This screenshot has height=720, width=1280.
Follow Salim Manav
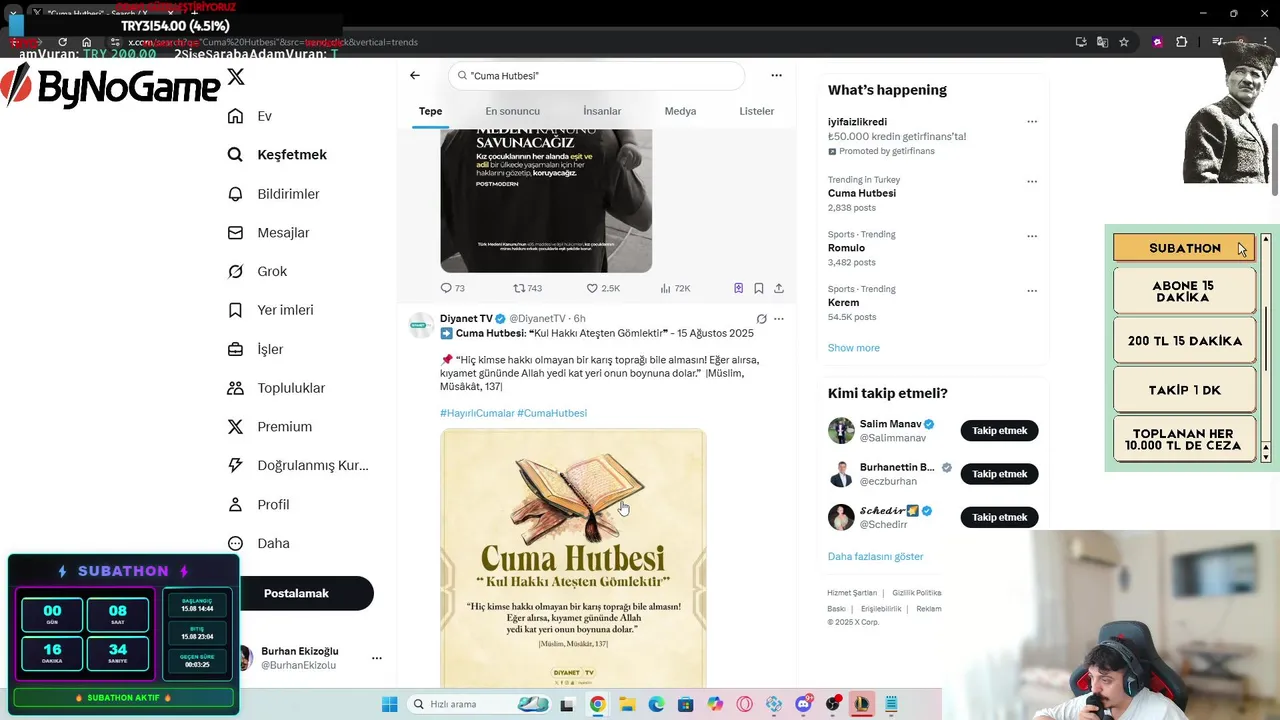[999, 431]
